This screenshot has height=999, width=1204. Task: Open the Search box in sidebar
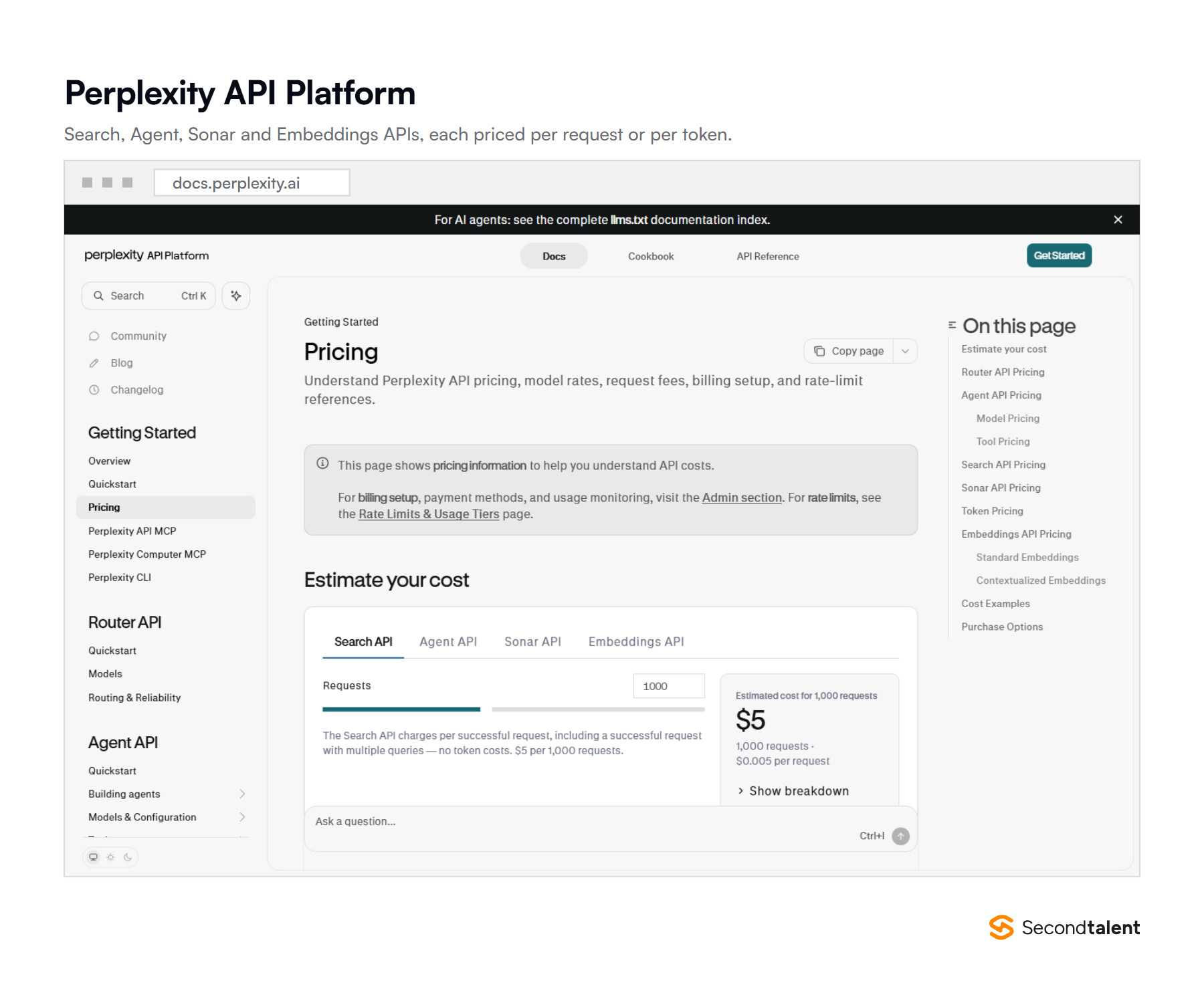148,296
